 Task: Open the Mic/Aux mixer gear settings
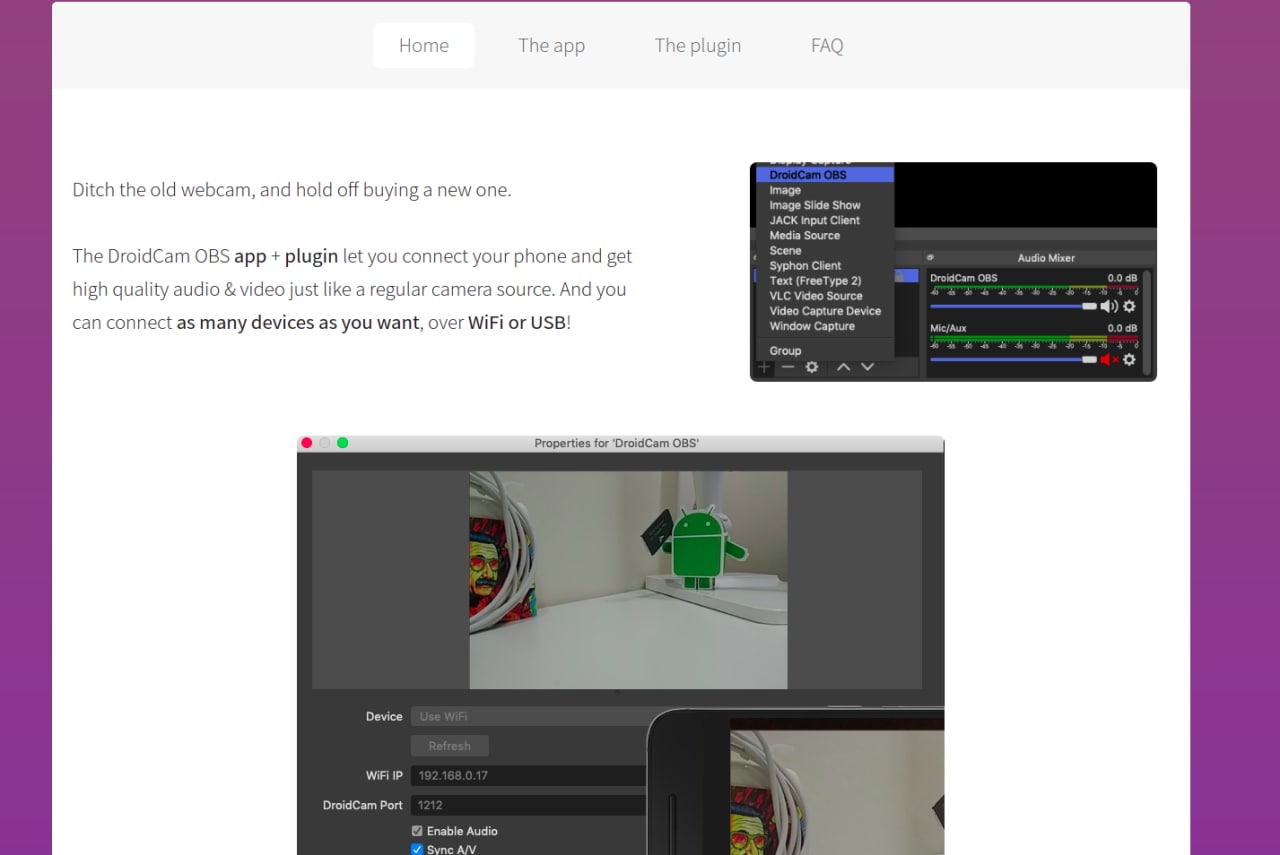coord(1129,359)
